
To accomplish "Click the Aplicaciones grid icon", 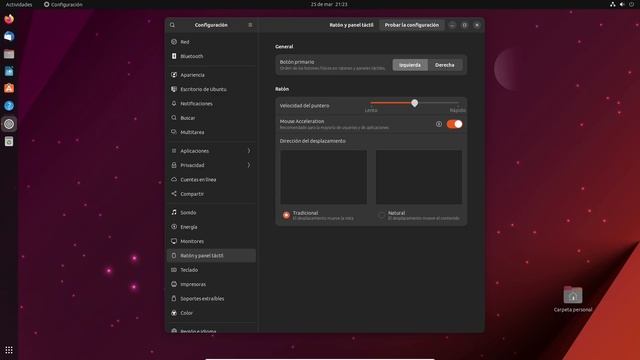I will [x=174, y=151].
